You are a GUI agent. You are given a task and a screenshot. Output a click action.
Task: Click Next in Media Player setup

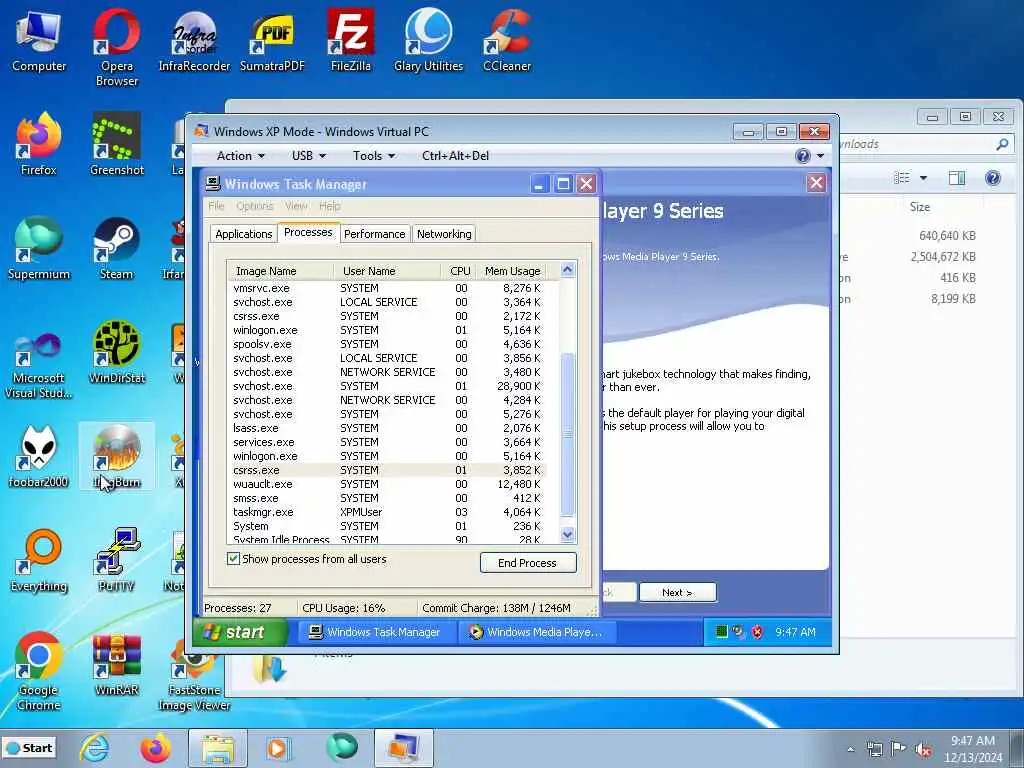click(677, 592)
